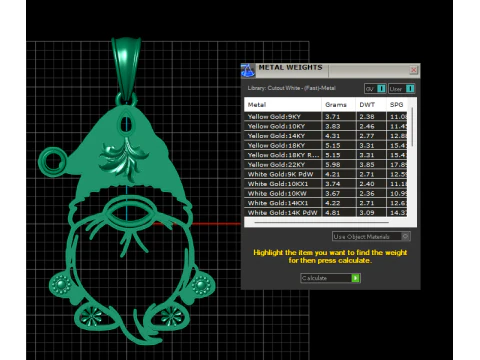Image resolution: width=480 pixels, height=360 pixels.
Task: Click the 3.74 grams value
Action: click(333, 184)
